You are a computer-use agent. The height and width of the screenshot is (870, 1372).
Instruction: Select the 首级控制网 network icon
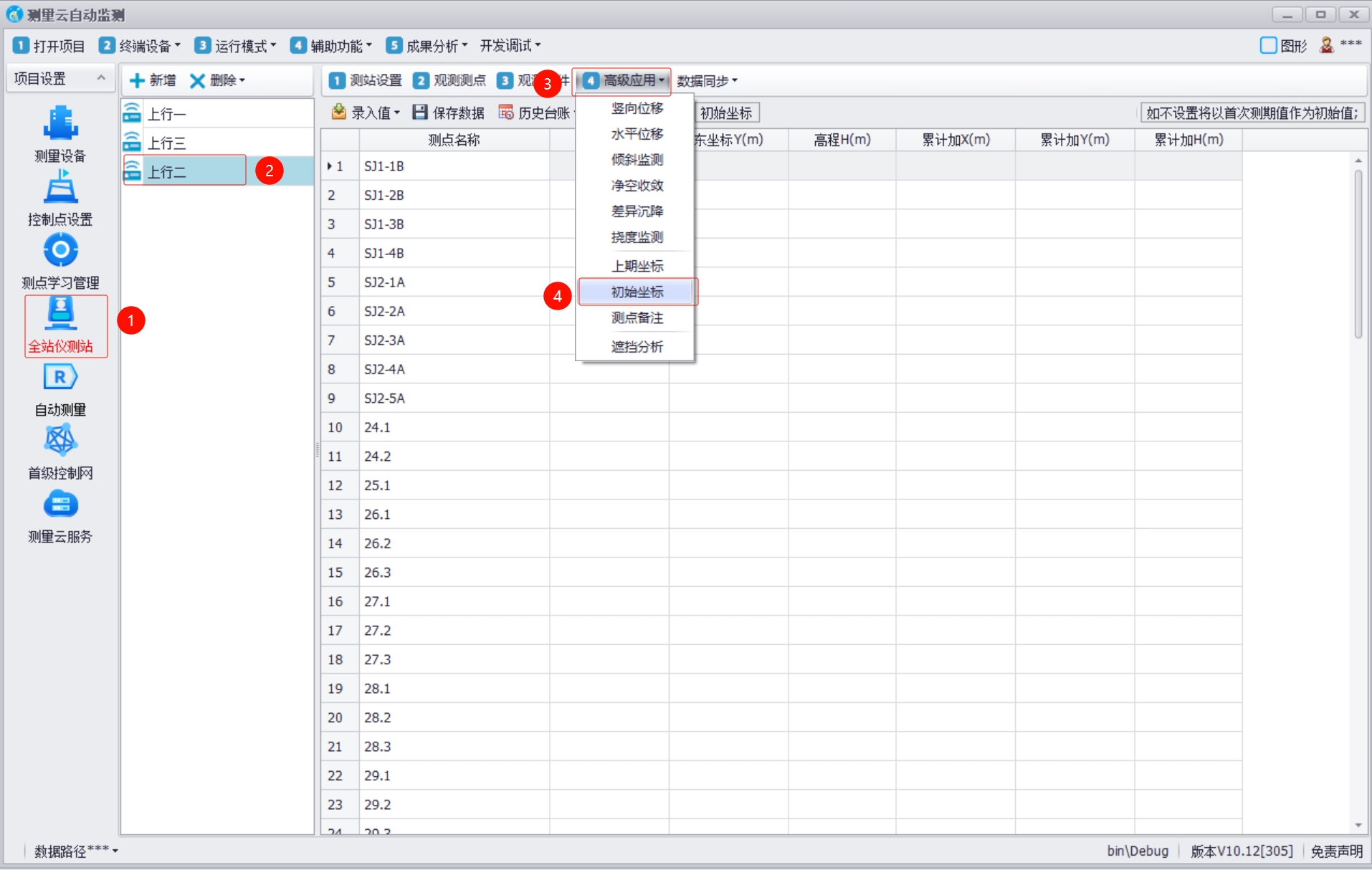coord(60,441)
